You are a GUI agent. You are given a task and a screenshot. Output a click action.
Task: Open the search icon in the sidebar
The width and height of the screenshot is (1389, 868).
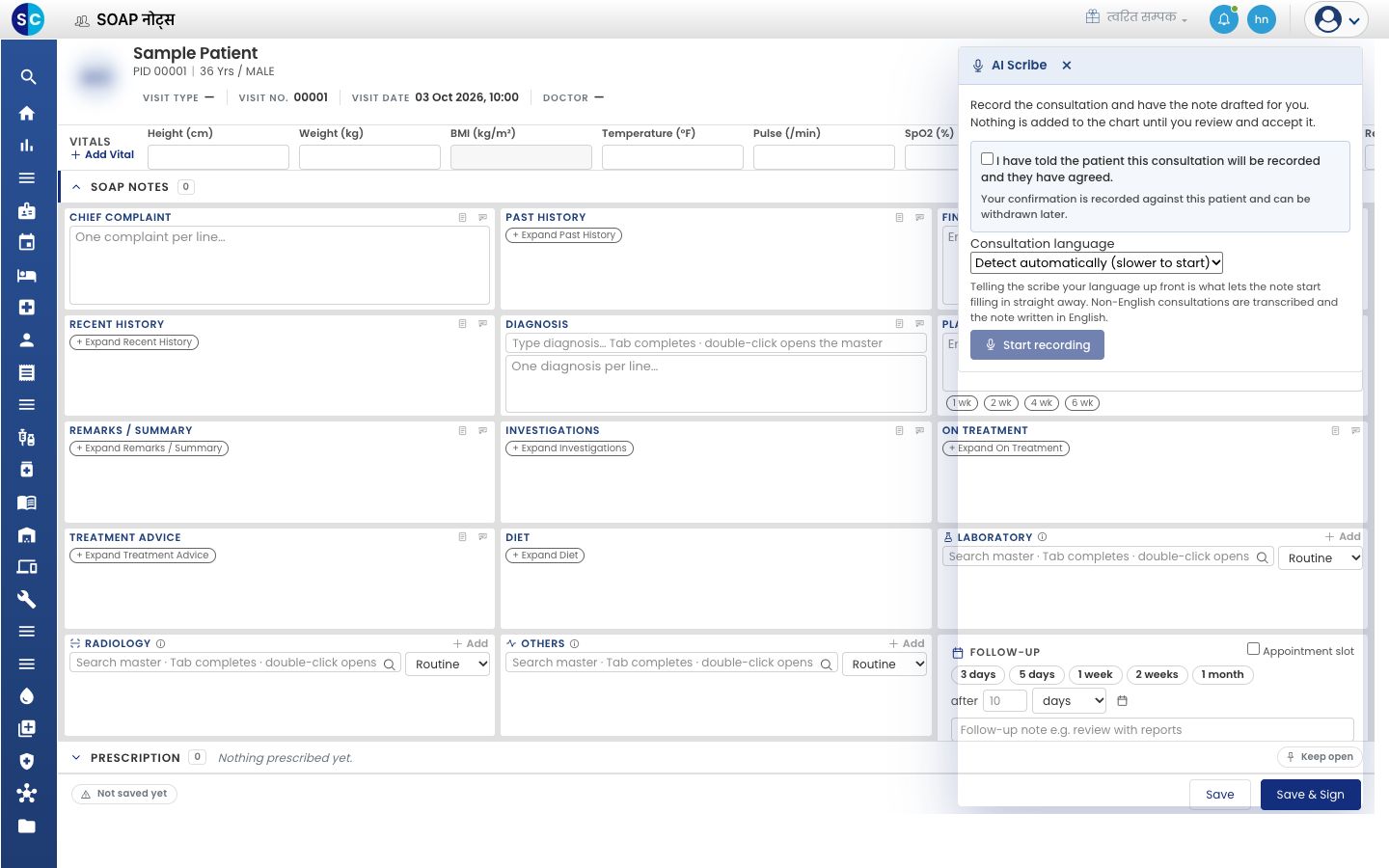[27, 77]
